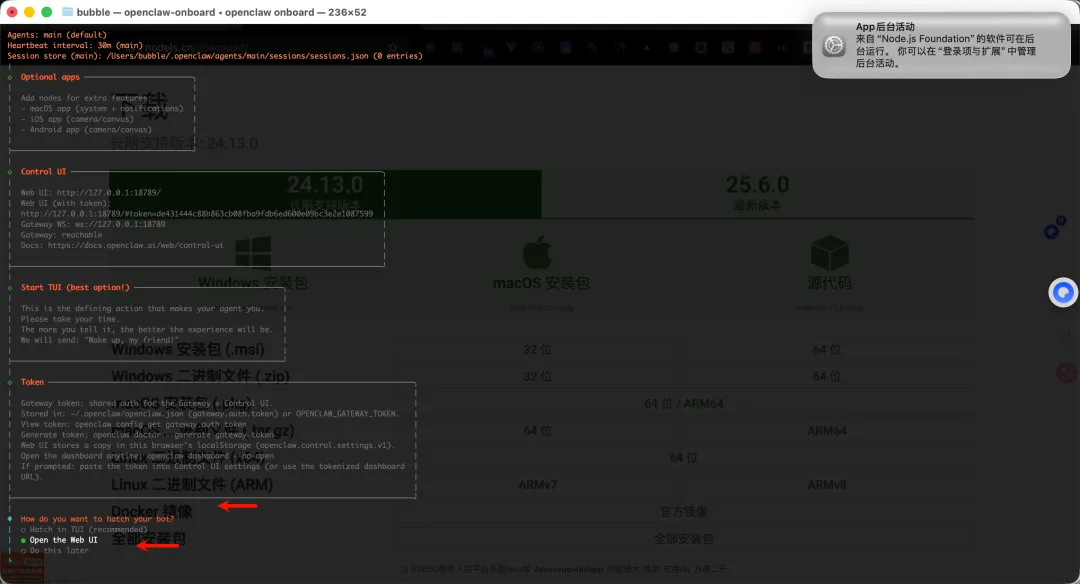Viewport: 1080px width, 584px height.
Task: Open the blue chat bubble floating button
Action: tap(1063, 293)
